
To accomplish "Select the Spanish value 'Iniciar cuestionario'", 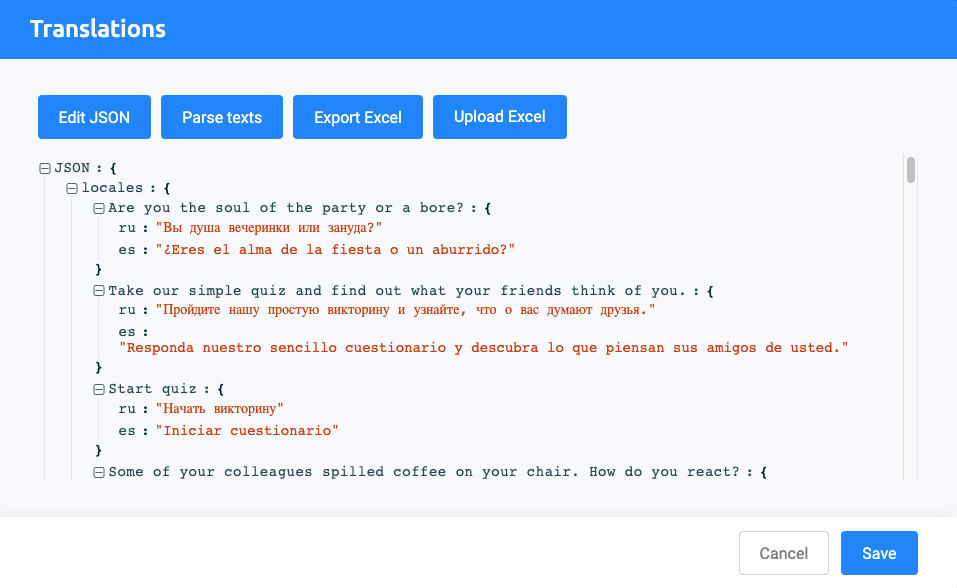I will (x=247, y=431).
